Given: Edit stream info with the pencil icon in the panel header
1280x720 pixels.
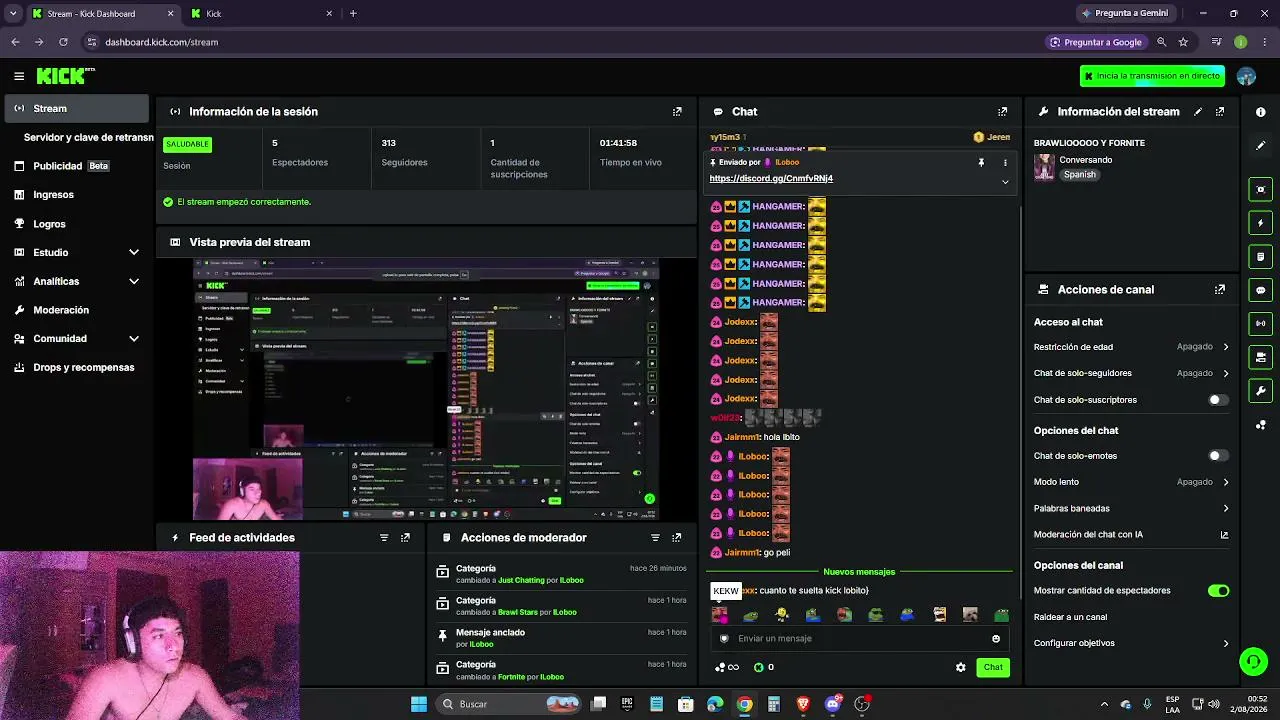Looking at the screenshot, I should [x=1198, y=112].
